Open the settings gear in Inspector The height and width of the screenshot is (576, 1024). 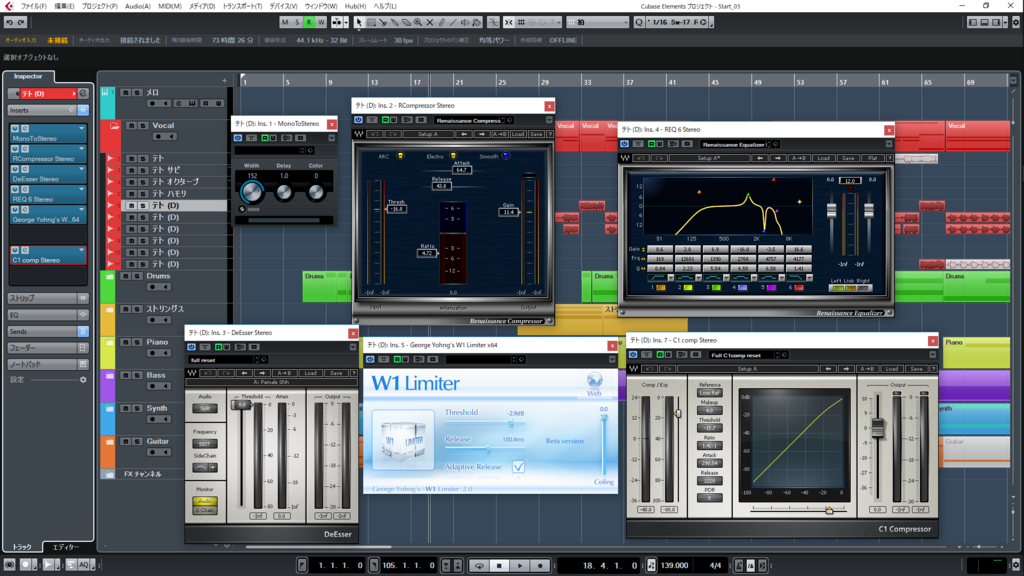point(83,379)
